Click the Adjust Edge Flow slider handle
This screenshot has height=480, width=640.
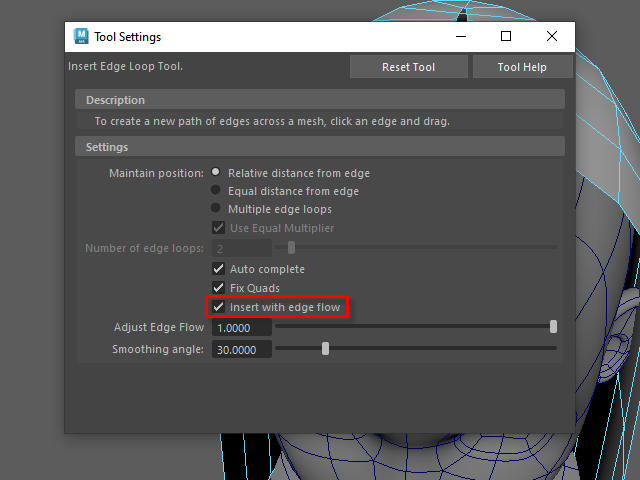(553, 327)
